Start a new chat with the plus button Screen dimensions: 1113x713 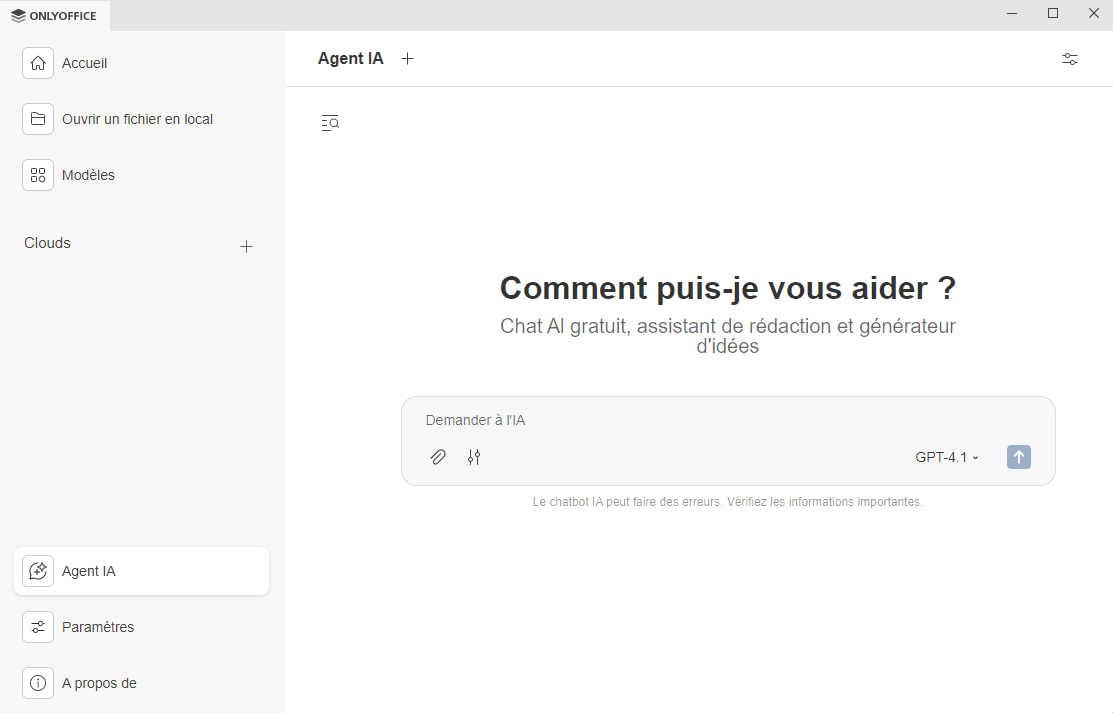pyautogui.click(x=407, y=58)
